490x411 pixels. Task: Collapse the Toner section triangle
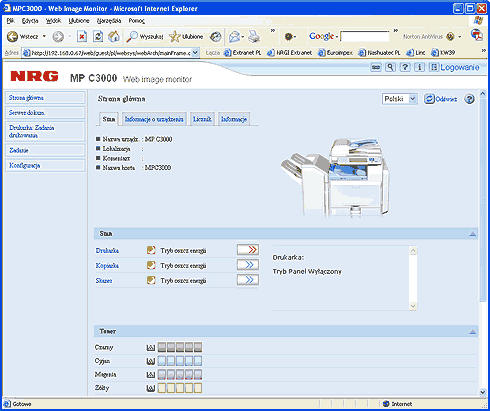click(x=473, y=332)
